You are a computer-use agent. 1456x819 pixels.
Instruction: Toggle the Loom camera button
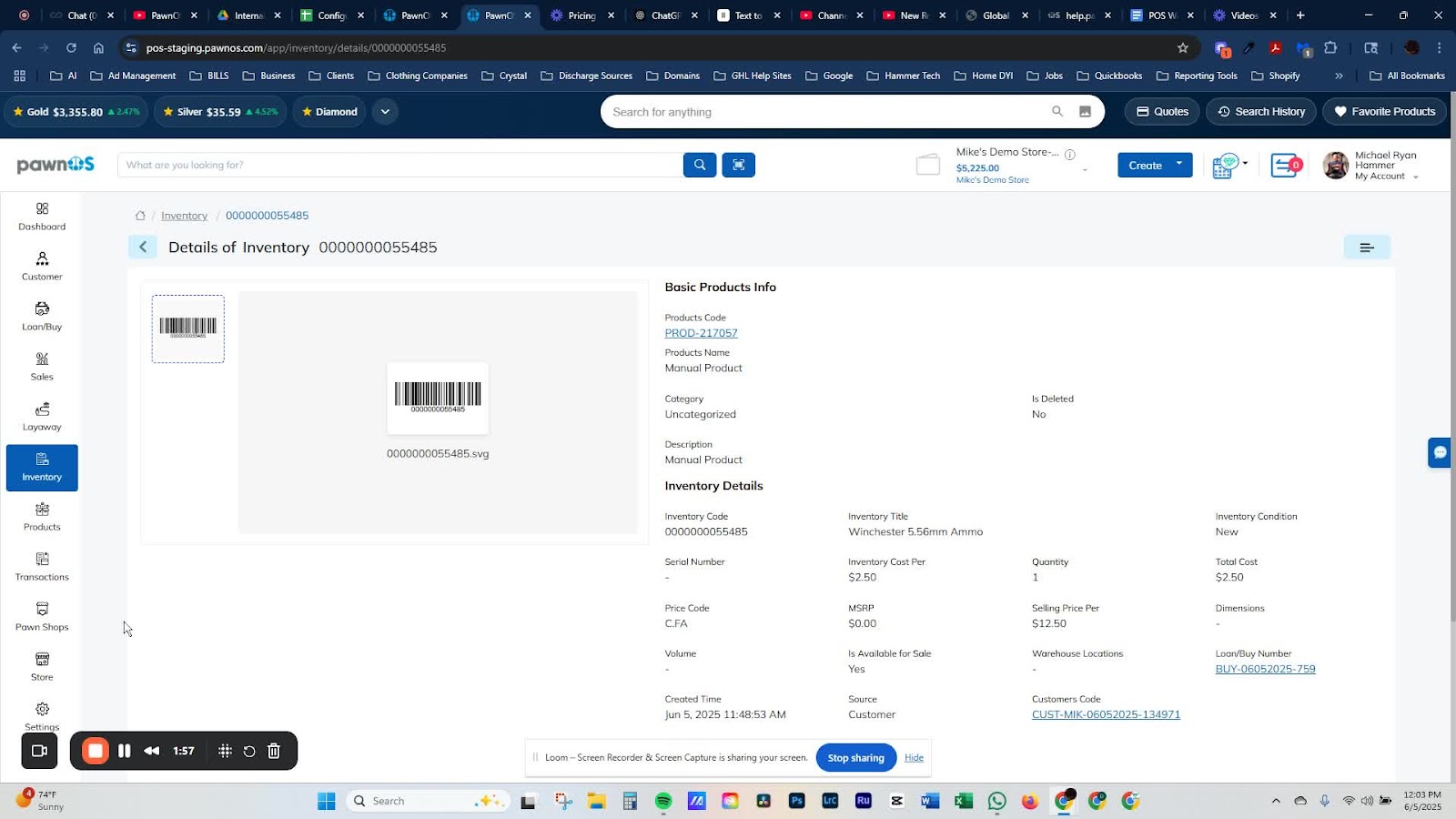coord(40,751)
